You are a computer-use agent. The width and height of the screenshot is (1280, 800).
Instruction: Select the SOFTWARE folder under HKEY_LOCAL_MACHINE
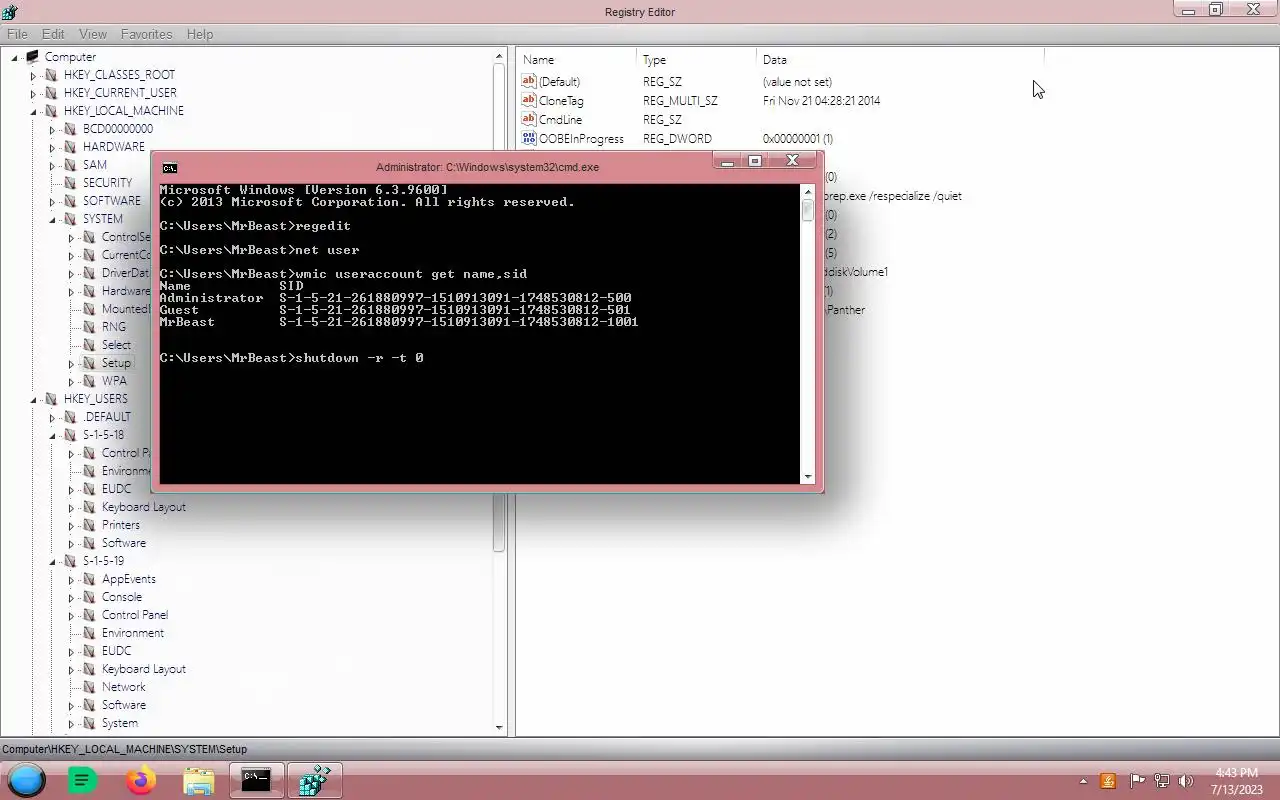coord(111,201)
